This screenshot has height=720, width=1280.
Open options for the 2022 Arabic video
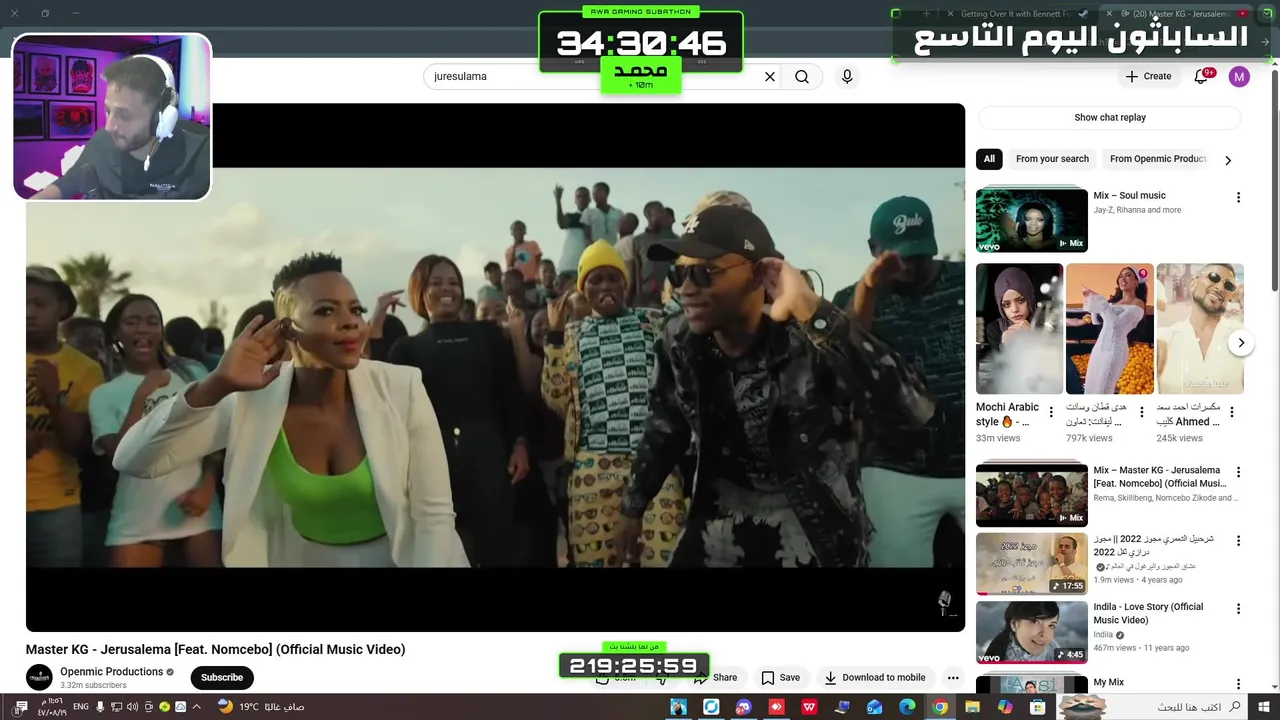(1238, 540)
